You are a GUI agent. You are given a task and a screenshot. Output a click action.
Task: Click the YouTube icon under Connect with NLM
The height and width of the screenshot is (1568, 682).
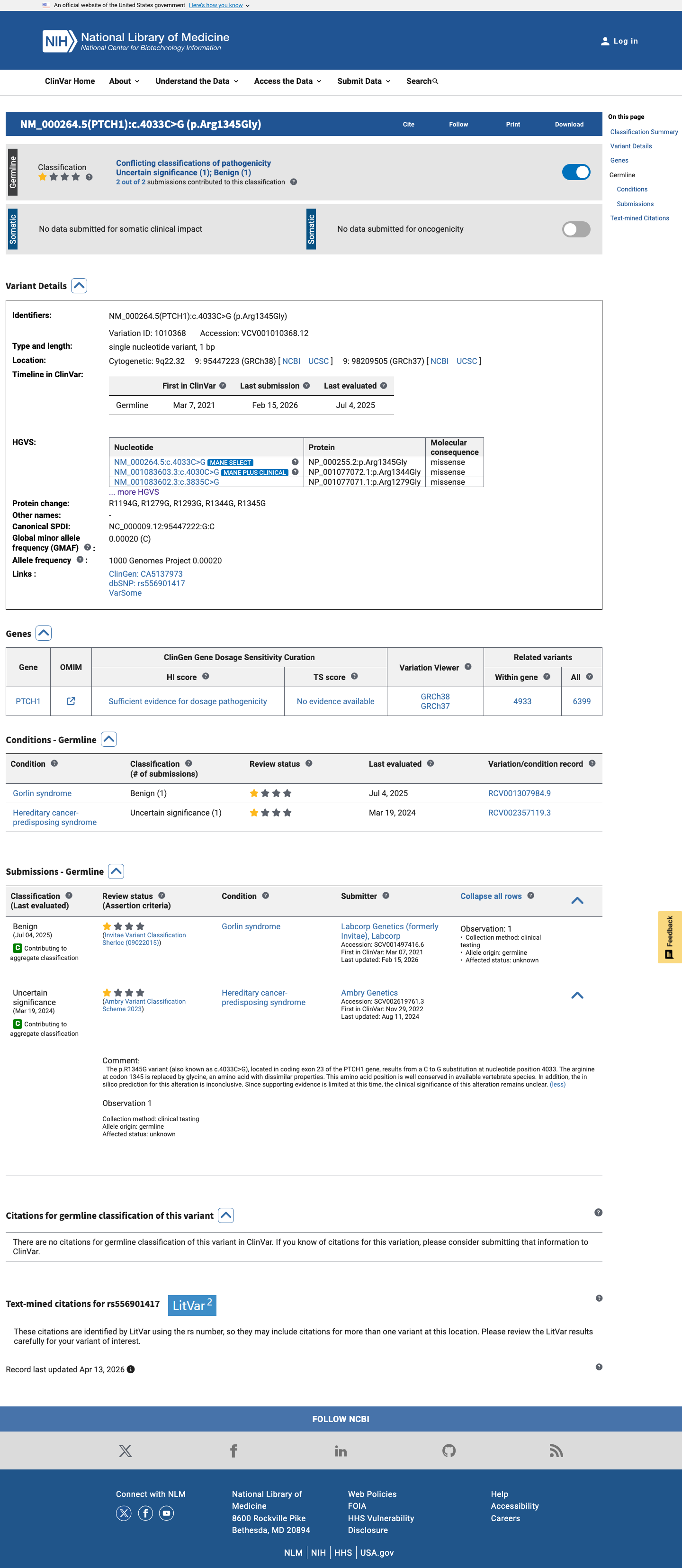pyautogui.click(x=167, y=1513)
